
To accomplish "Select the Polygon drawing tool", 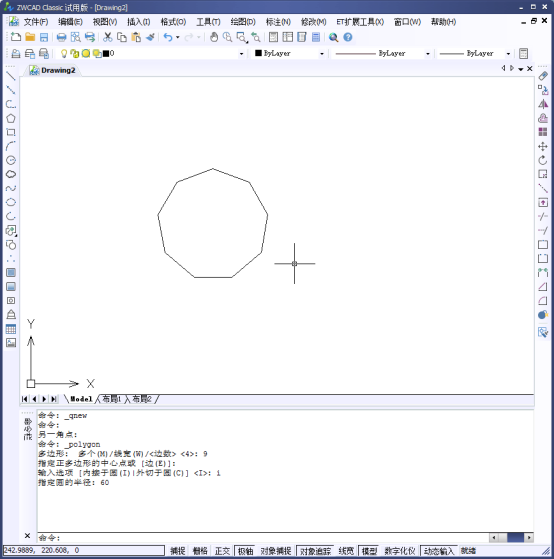I will [x=11, y=118].
